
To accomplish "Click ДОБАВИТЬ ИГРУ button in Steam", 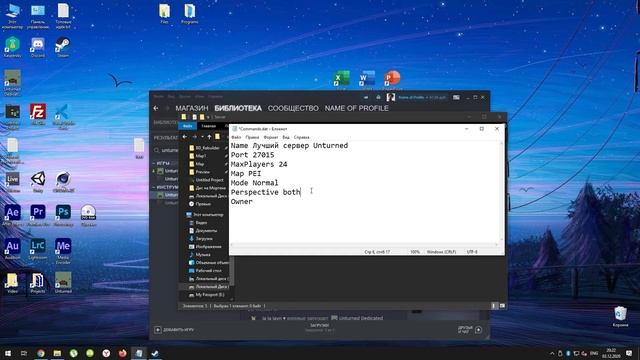I will pos(174,330).
